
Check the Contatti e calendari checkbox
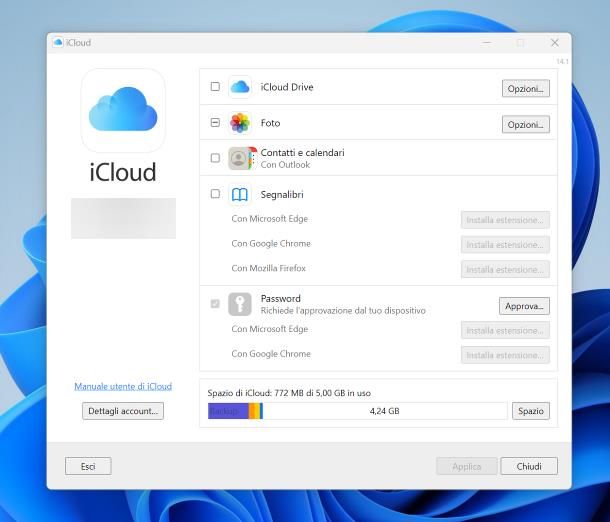pyautogui.click(x=215, y=158)
